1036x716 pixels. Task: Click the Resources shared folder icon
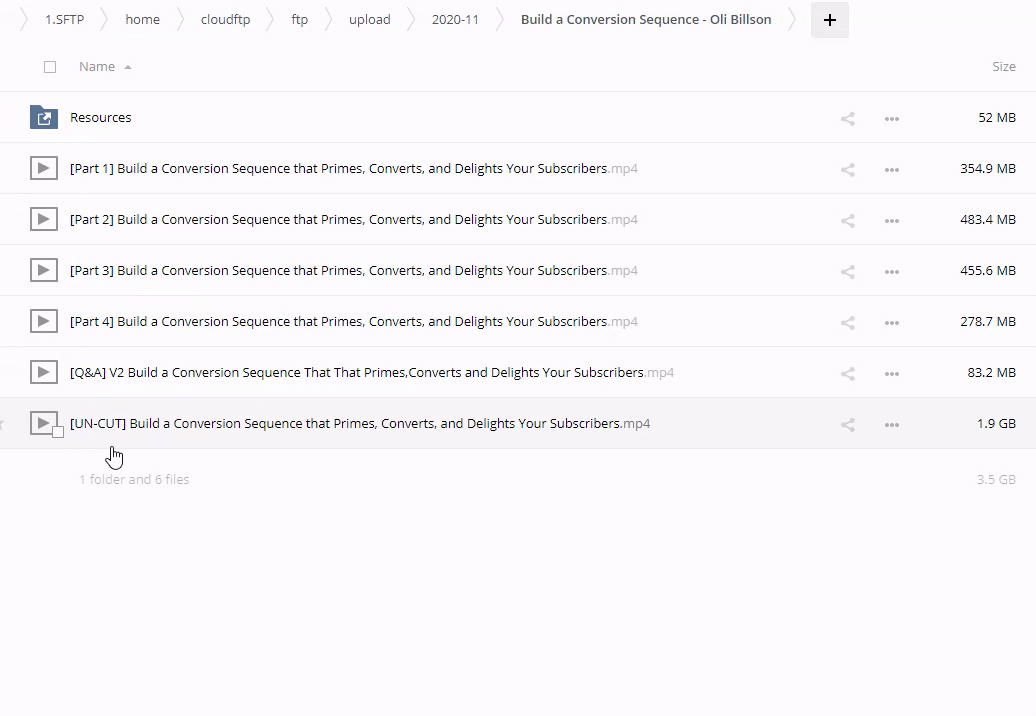click(x=43, y=117)
